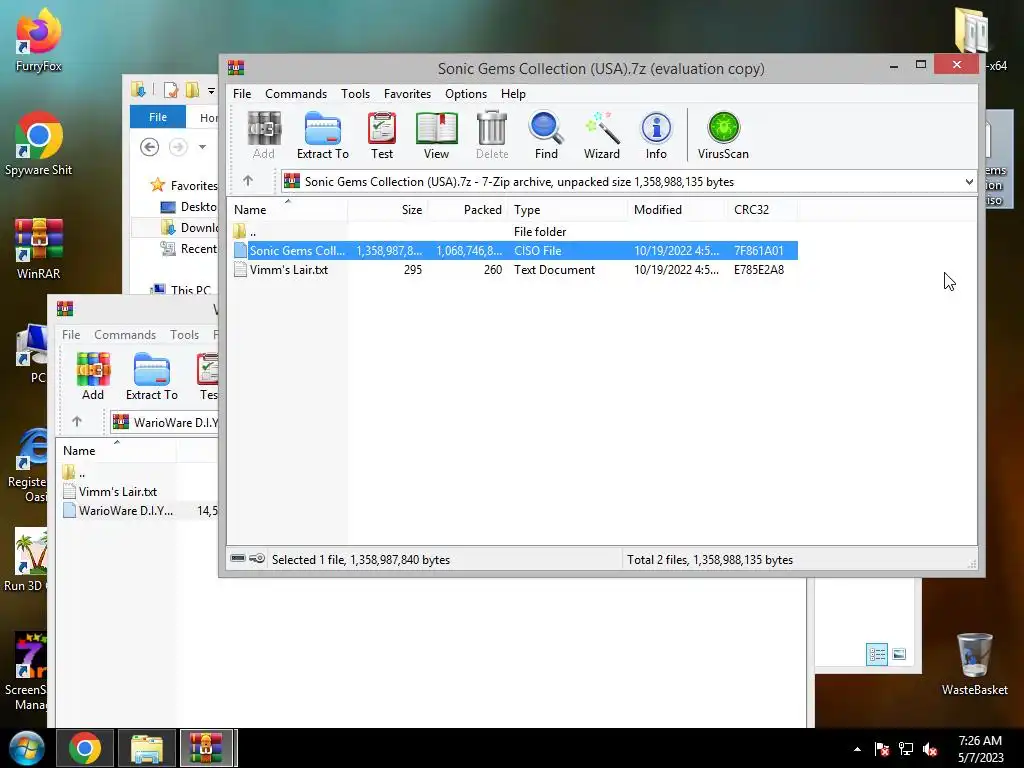
Task: Open FurryFox desktop shortcut
Action: [39, 40]
